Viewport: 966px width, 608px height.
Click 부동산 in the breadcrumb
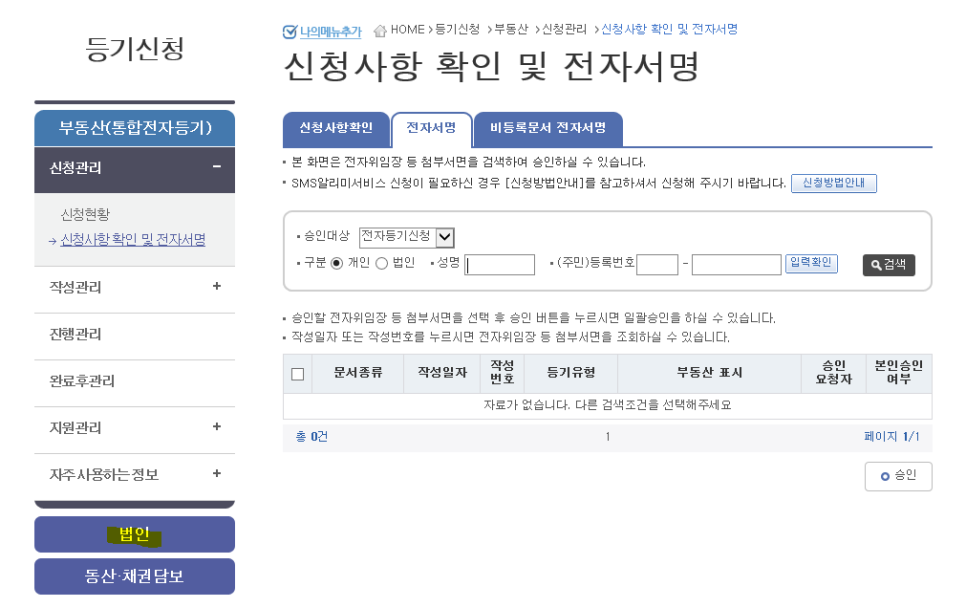511,30
